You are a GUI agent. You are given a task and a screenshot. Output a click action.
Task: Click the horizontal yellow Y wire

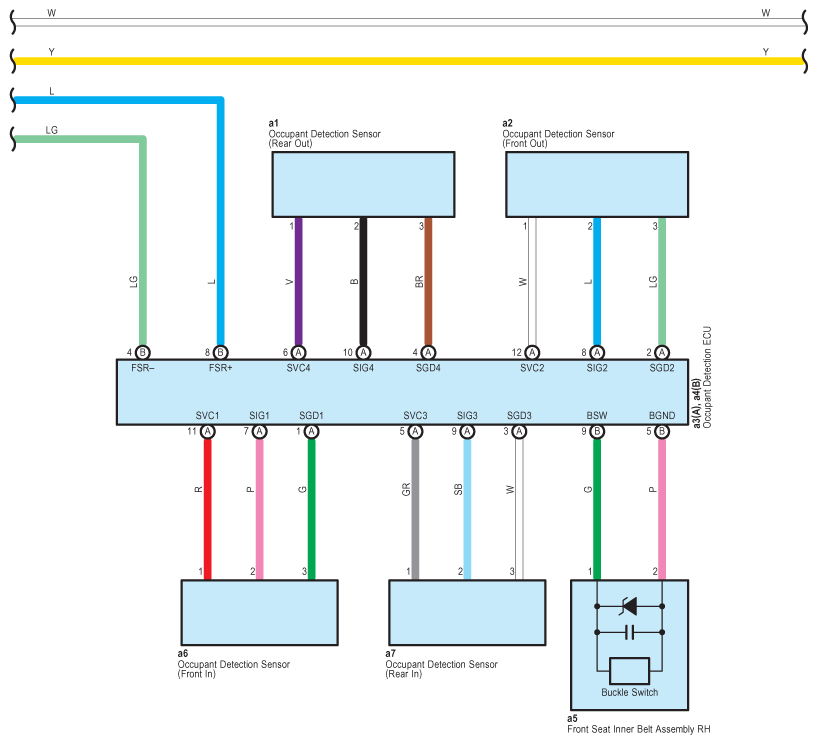[400, 61]
